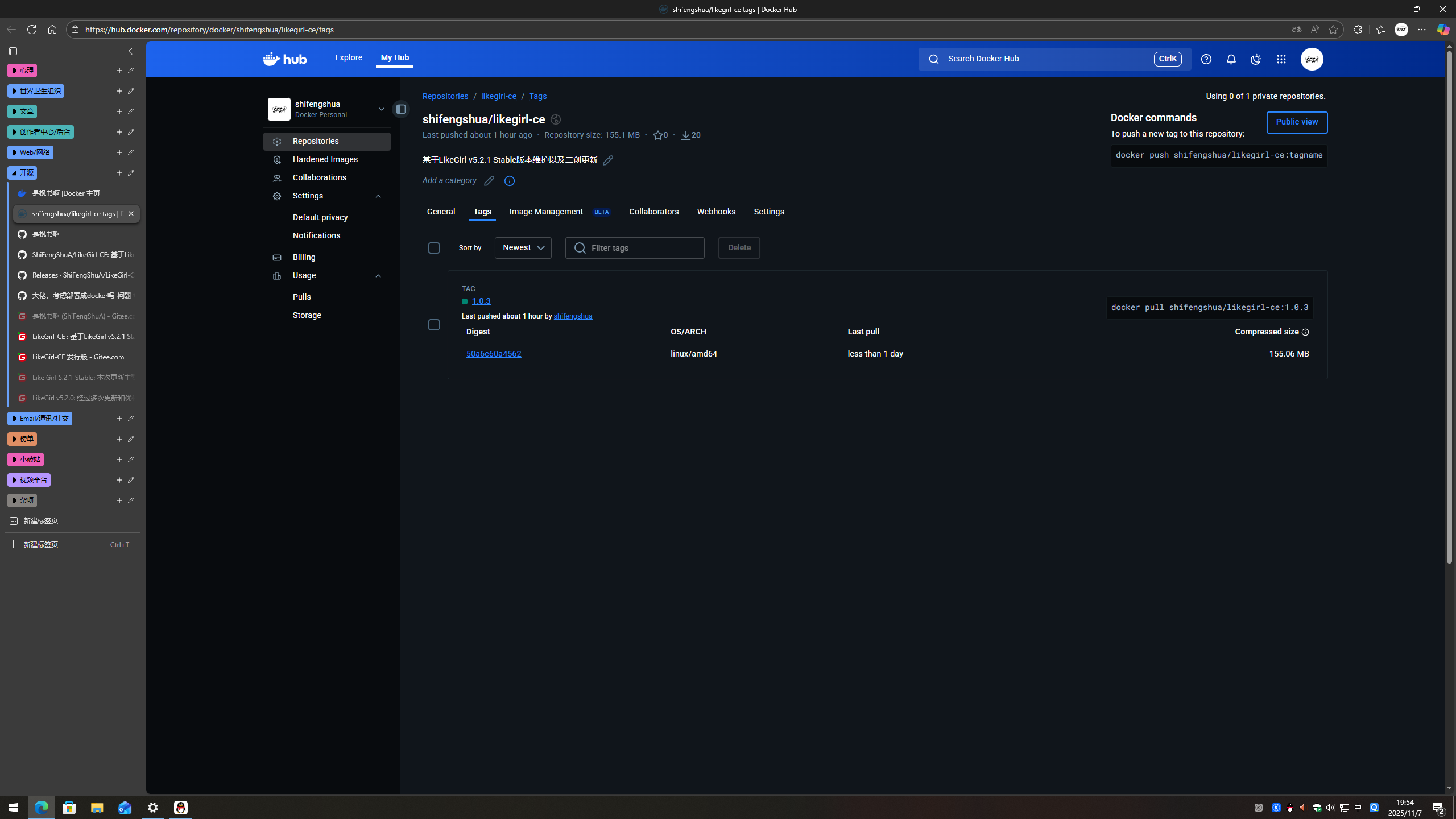Open the 50a6e60a4562 digest link

point(493,354)
